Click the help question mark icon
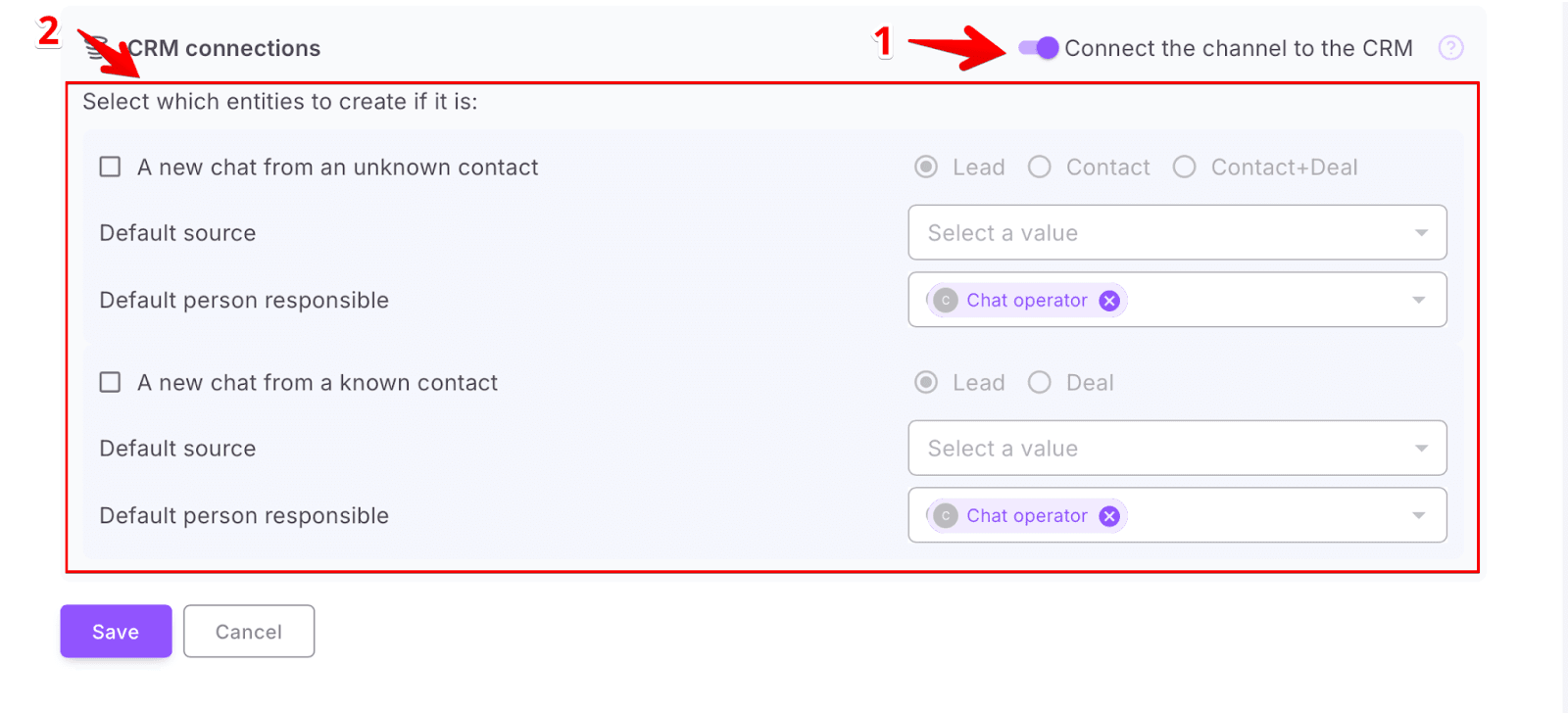Image resolution: width=1568 pixels, height=714 pixels. (x=1450, y=48)
